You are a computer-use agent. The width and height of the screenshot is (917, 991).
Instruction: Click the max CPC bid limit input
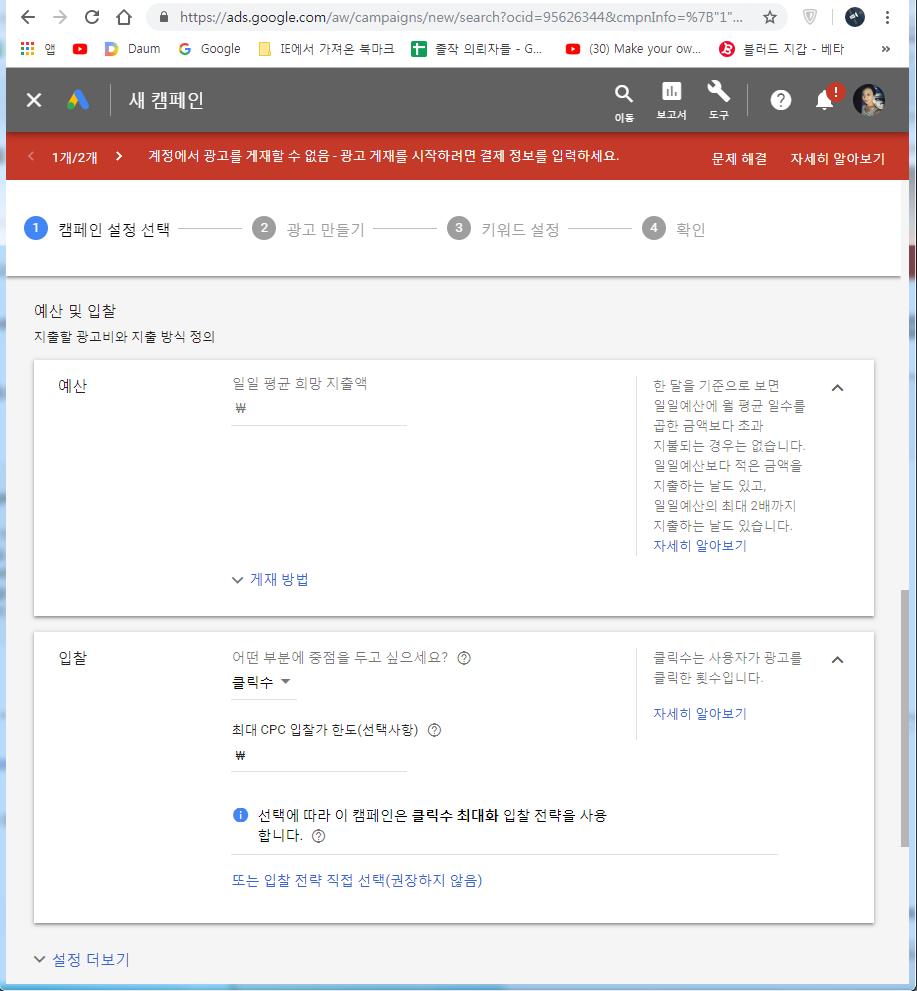pyautogui.click(x=319, y=756)
